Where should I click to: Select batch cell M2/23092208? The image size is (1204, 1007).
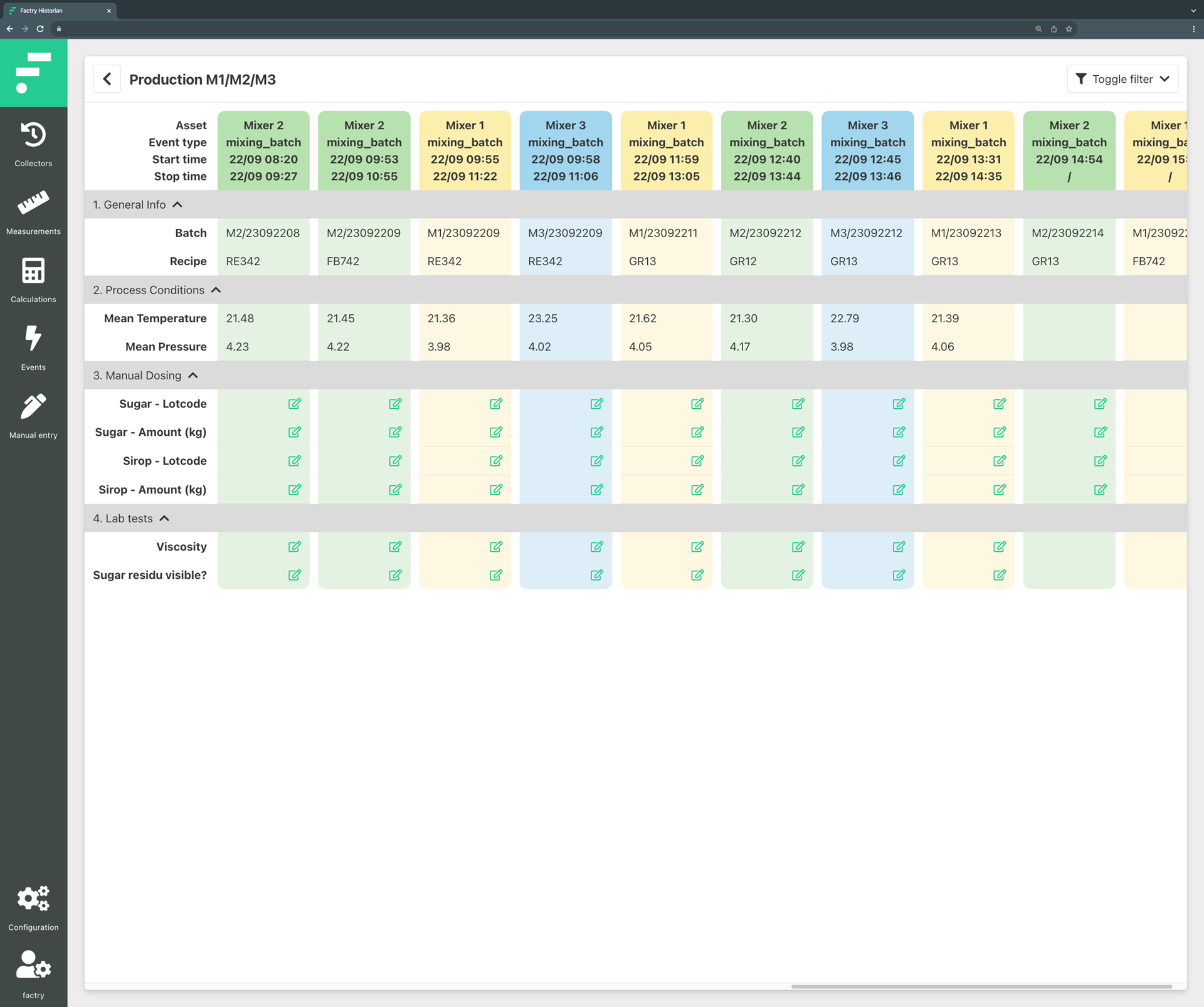pos(263,233)
